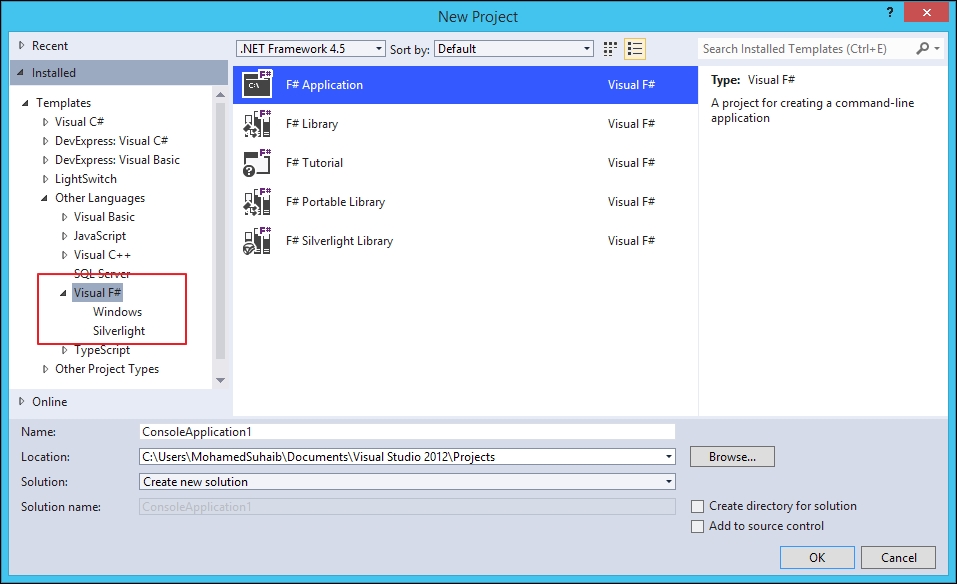Select the Visual F# tree item
Screen dimensions: 957x584
point(97,292)
